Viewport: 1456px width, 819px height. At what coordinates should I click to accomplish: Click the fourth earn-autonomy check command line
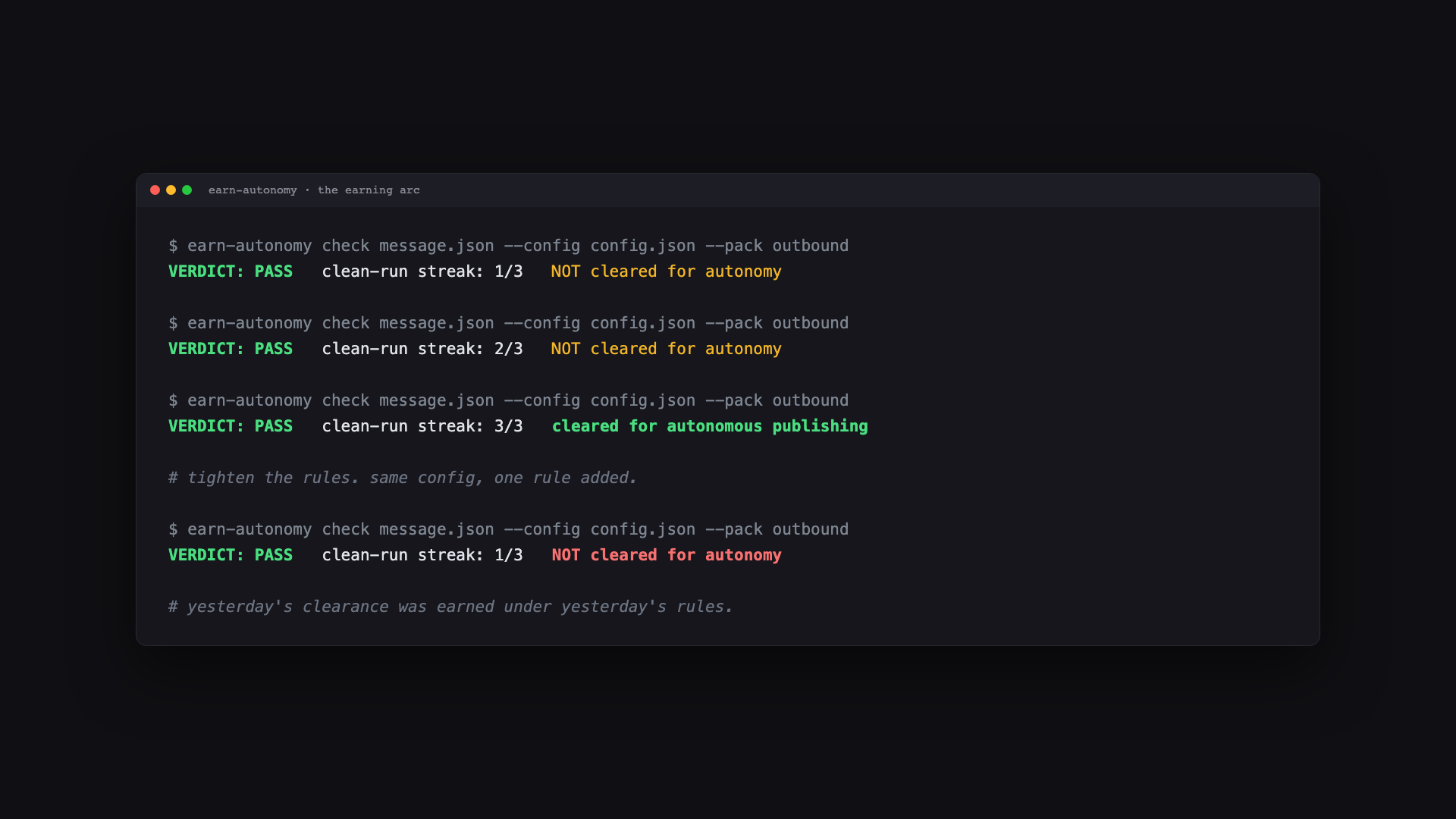coord(508,529)
